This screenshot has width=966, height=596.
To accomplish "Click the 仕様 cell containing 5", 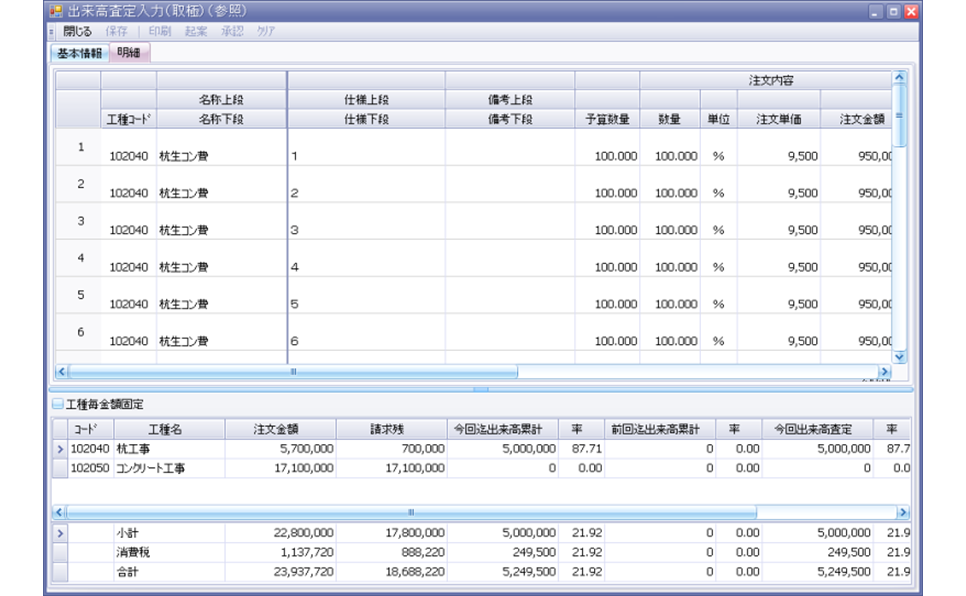I will point(366,304).
